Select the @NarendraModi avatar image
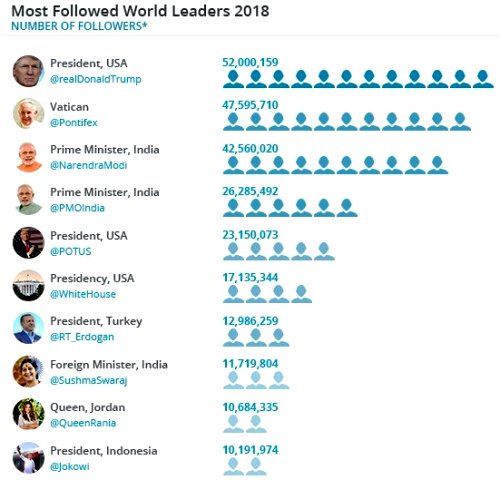Screen dimensions: 500x480 [x=28, y=157]
